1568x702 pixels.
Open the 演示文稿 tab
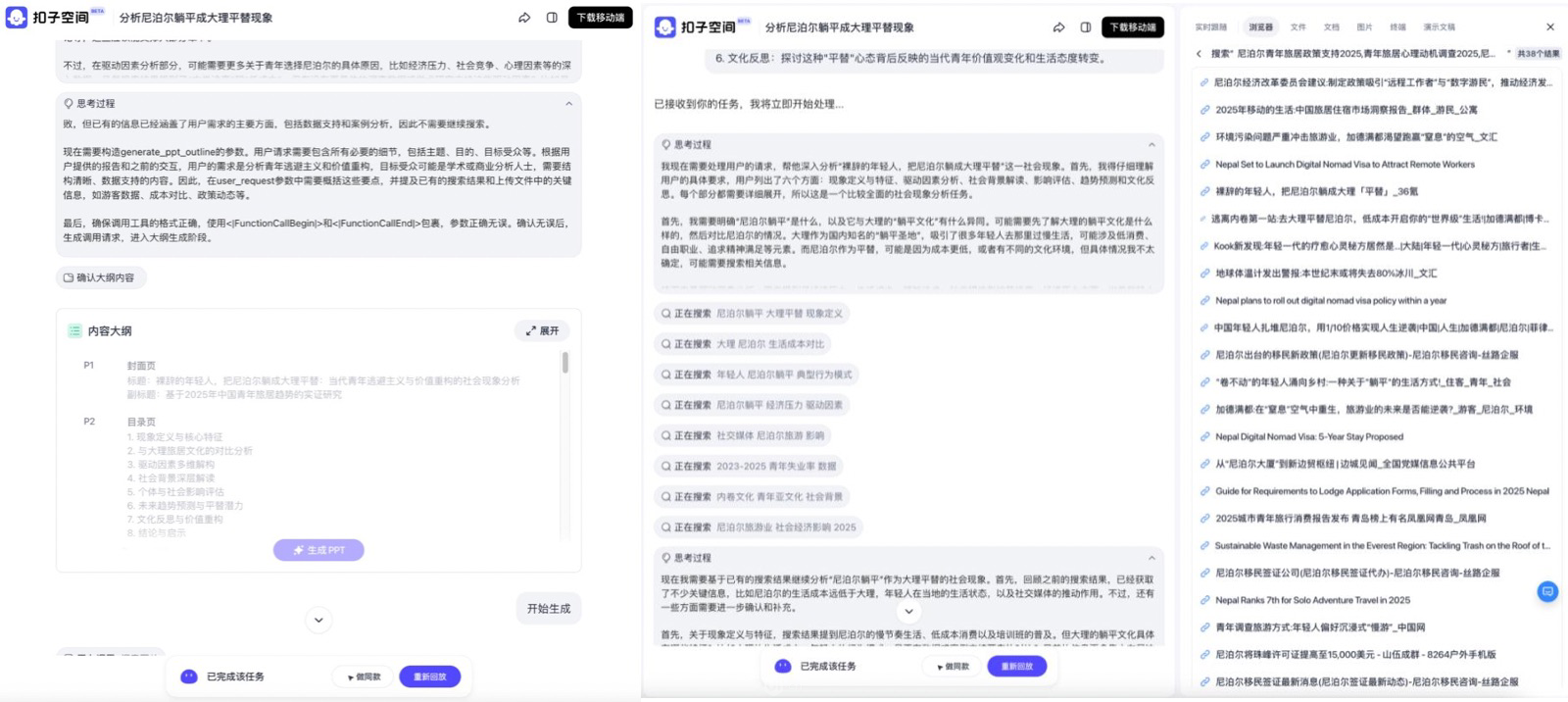pos(1439,27)
